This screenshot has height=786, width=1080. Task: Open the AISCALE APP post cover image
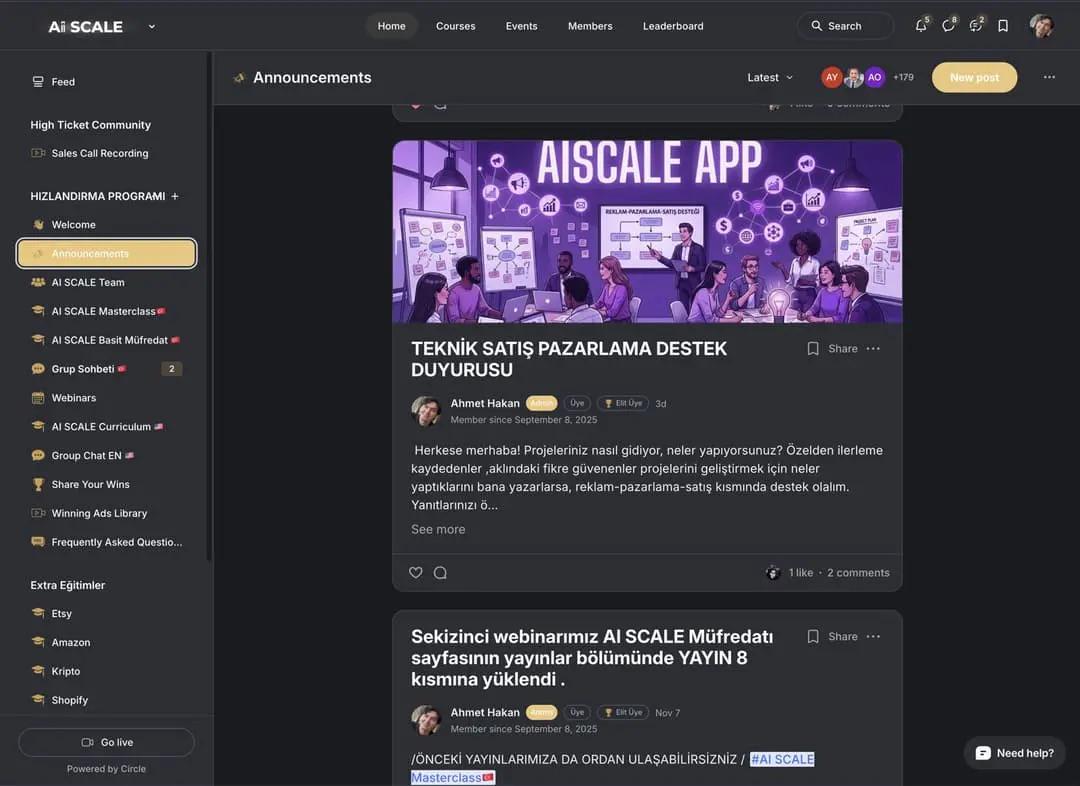647,232
